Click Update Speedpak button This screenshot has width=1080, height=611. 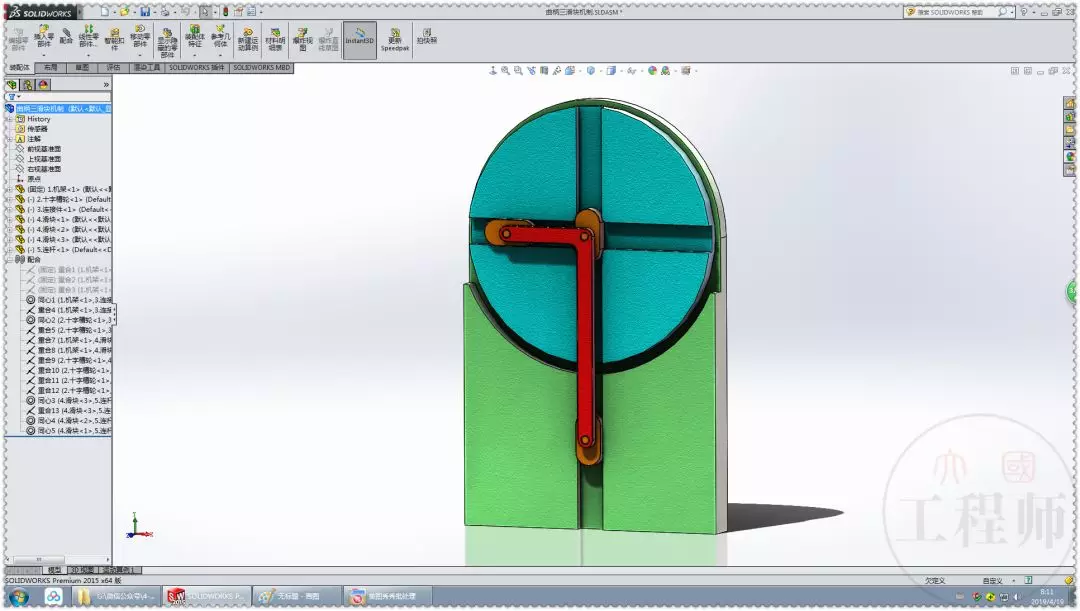(x=395, y=40)
